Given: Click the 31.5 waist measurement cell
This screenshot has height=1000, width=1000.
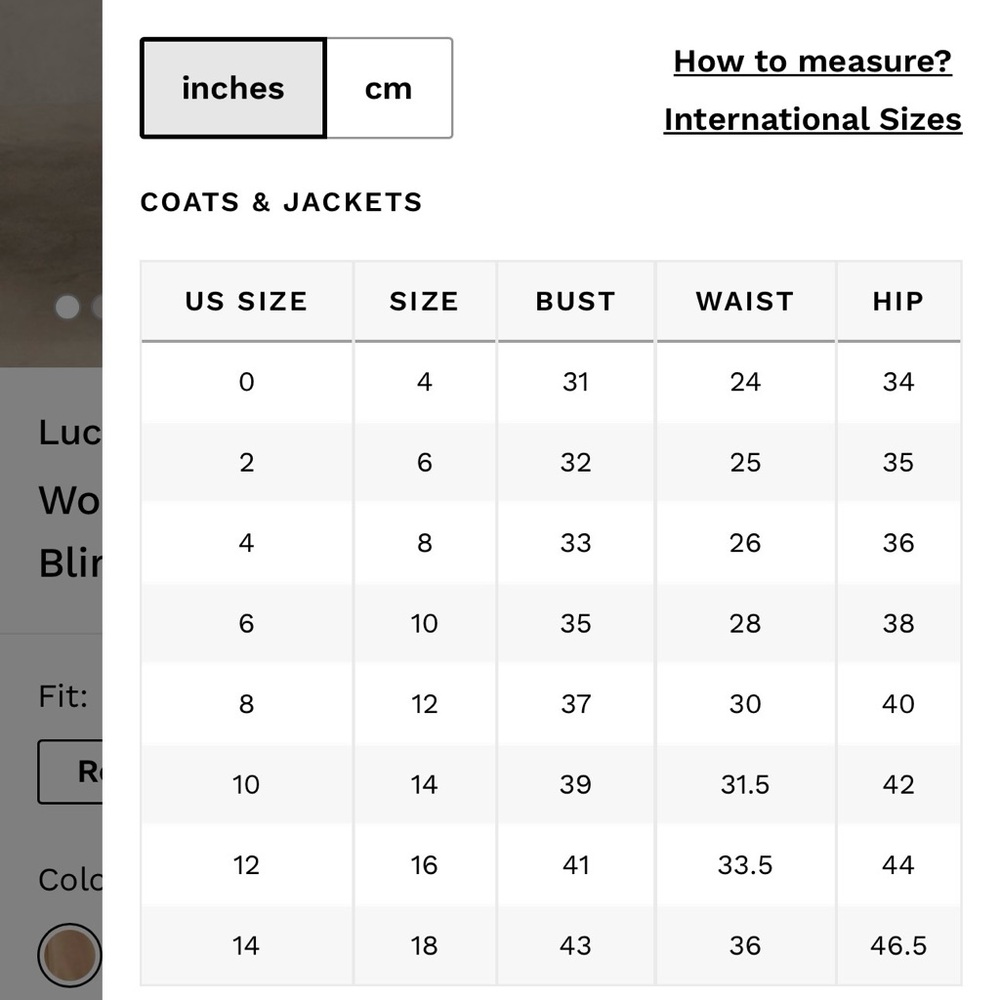Looking at the screenshot, I should [x=745, y=784].
